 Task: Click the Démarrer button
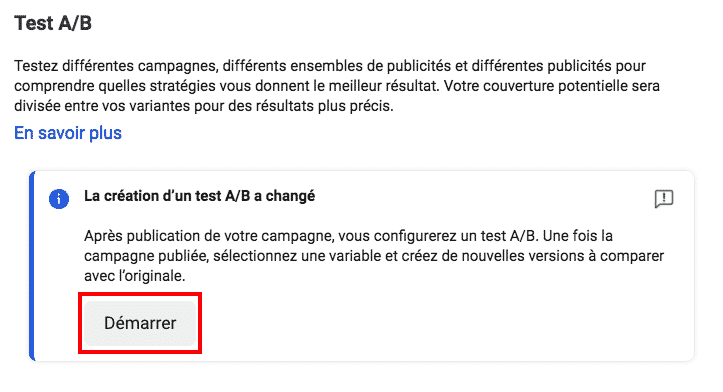140,323
